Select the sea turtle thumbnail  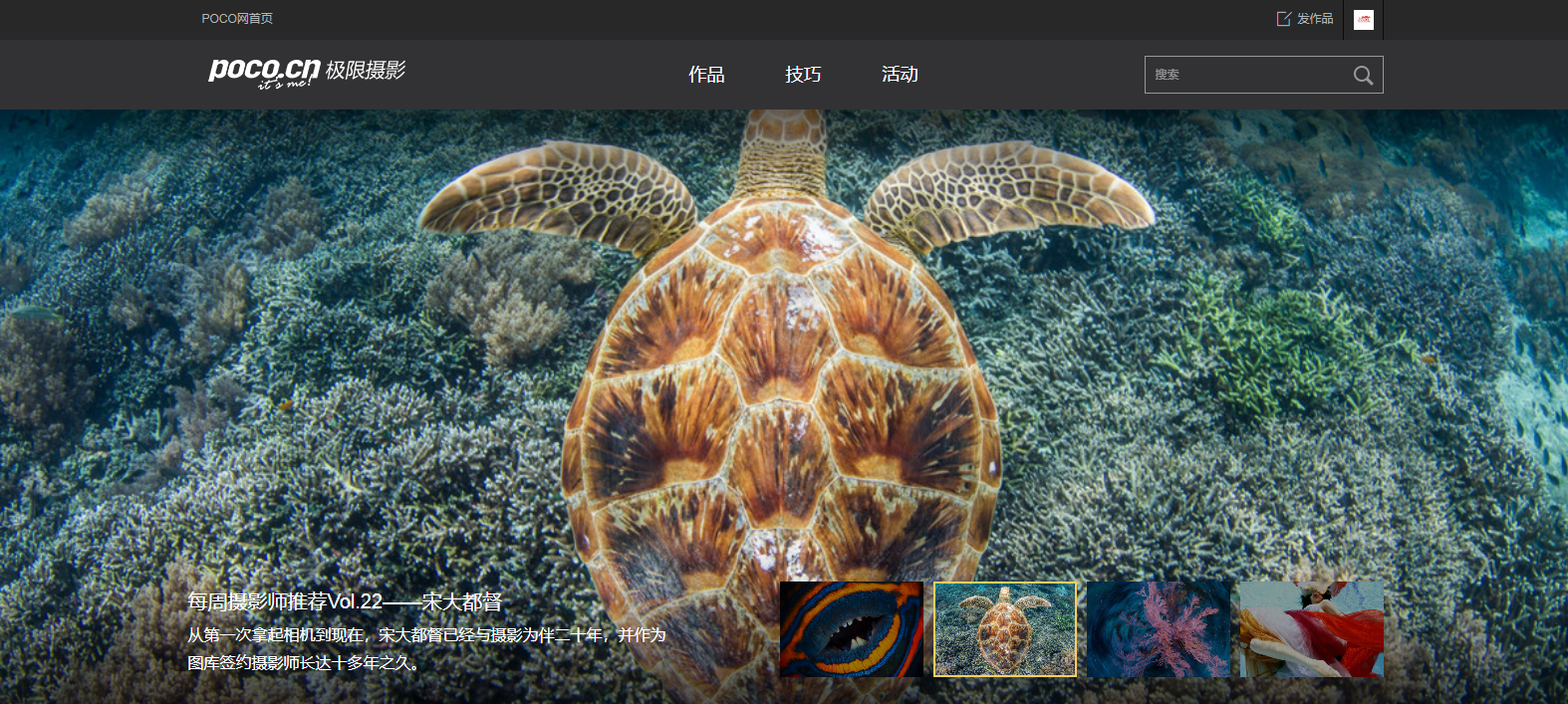(1005, 629)
